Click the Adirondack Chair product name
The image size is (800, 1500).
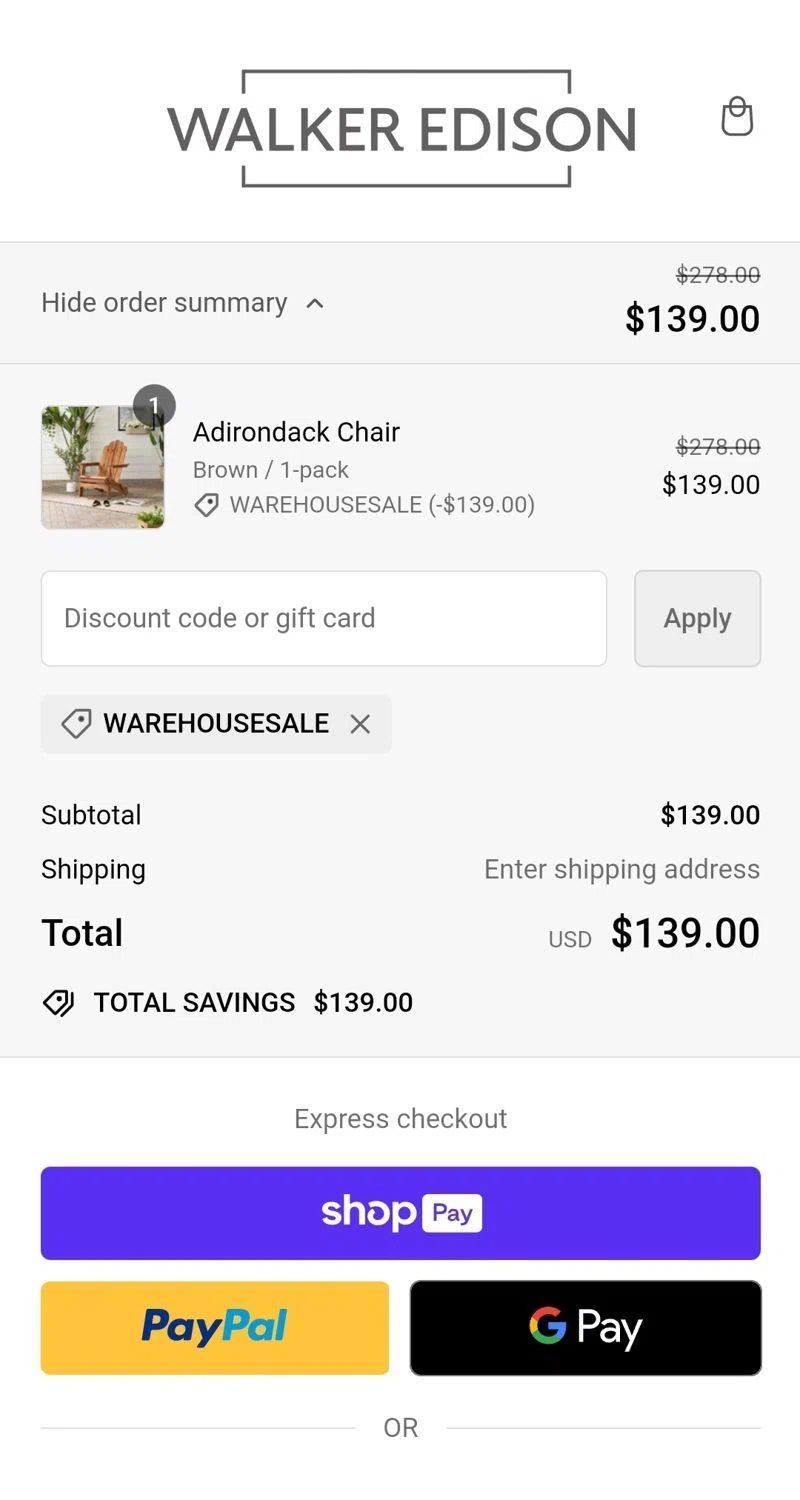tap(296, 432)
